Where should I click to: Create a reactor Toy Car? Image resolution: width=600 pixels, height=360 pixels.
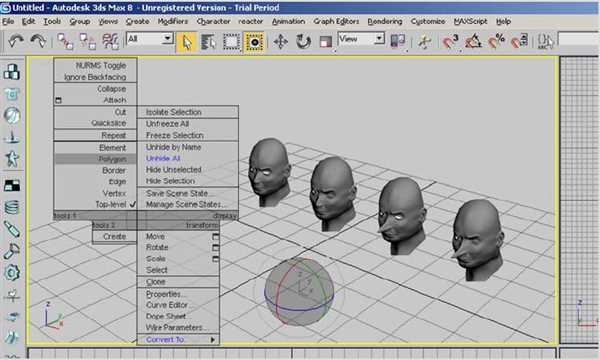click(12, 316)
